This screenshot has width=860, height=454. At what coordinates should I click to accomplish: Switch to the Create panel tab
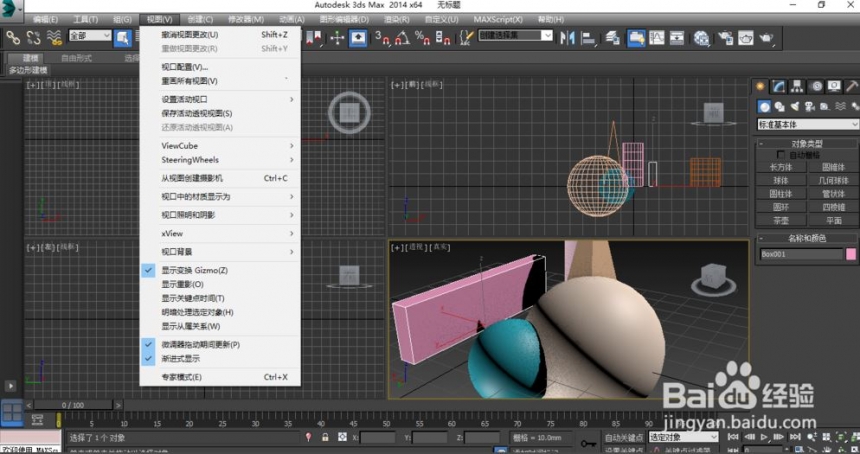[x=760, y=86]
